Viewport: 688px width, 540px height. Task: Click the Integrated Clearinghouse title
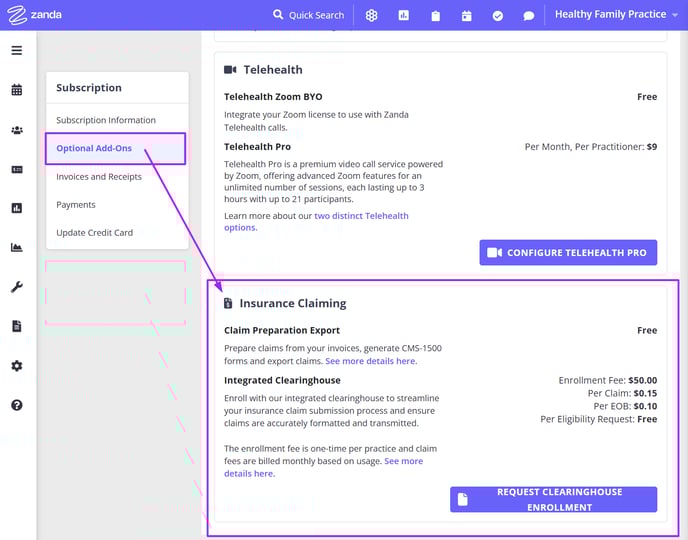(x=282, y=380)
